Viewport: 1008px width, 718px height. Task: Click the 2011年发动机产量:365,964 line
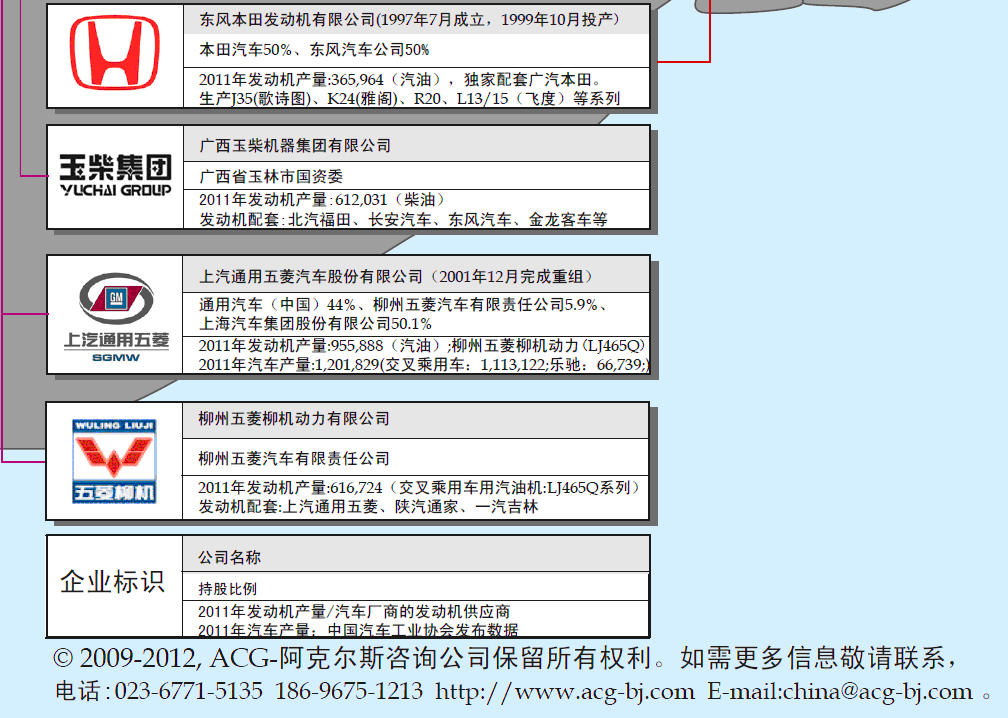tap(400, 80)
